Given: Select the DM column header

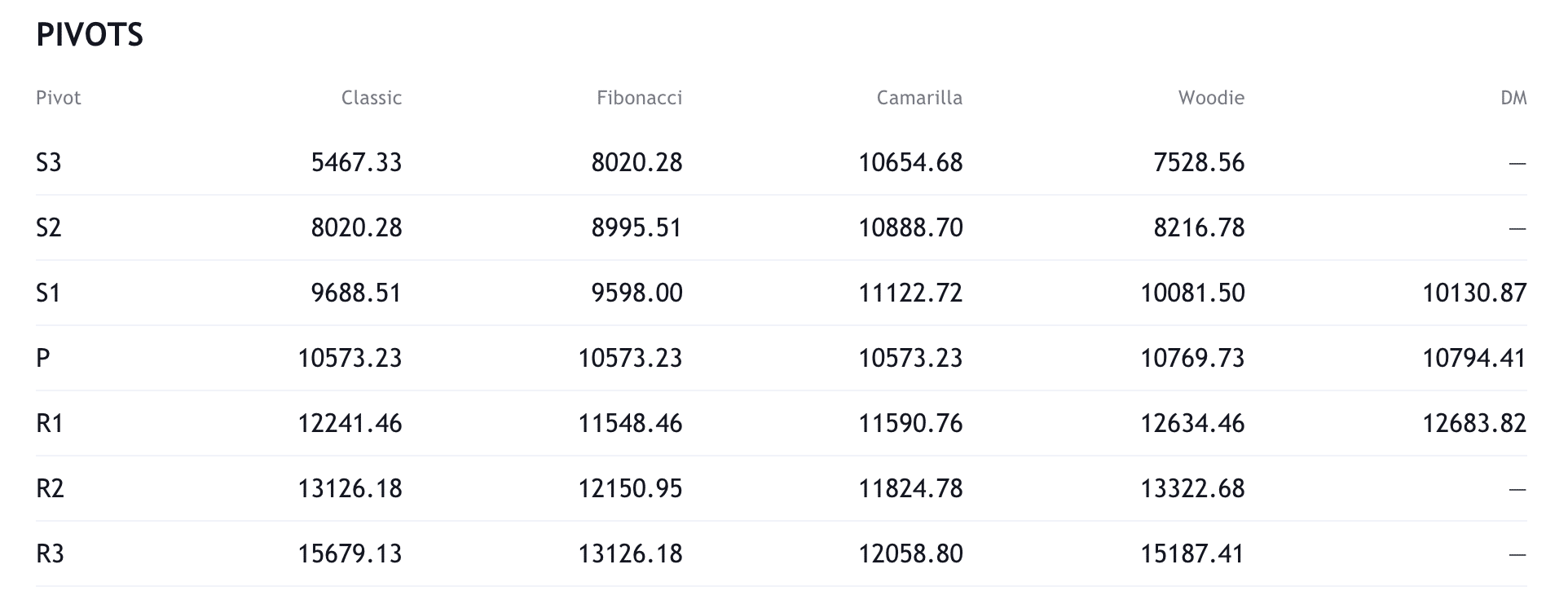Looking at the screenshot, I should coord(1513,98).
